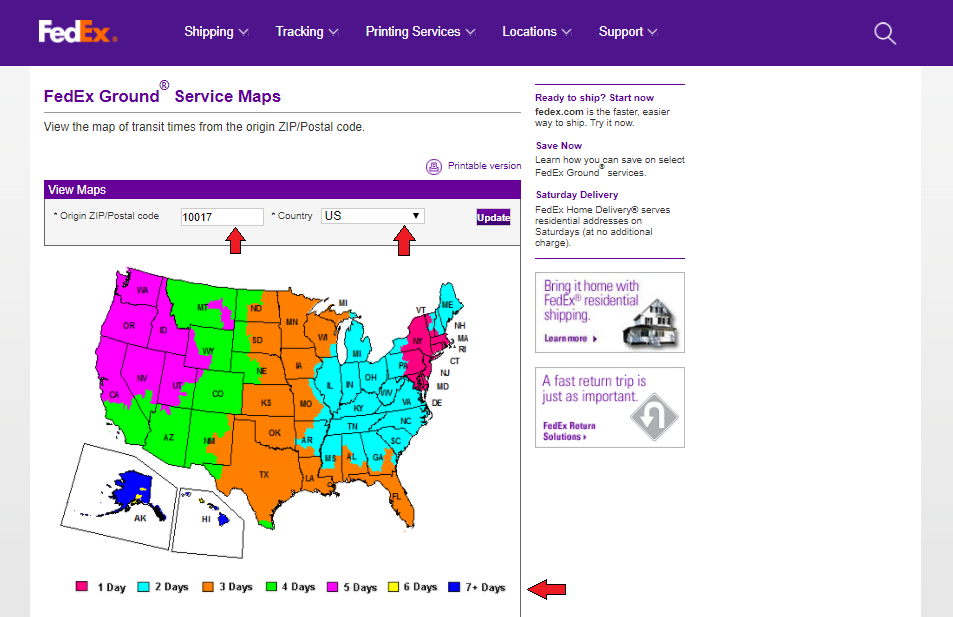The image size is (953, 617).
Task: Click the Saturday Delivery link
Action: pos(577,195)
